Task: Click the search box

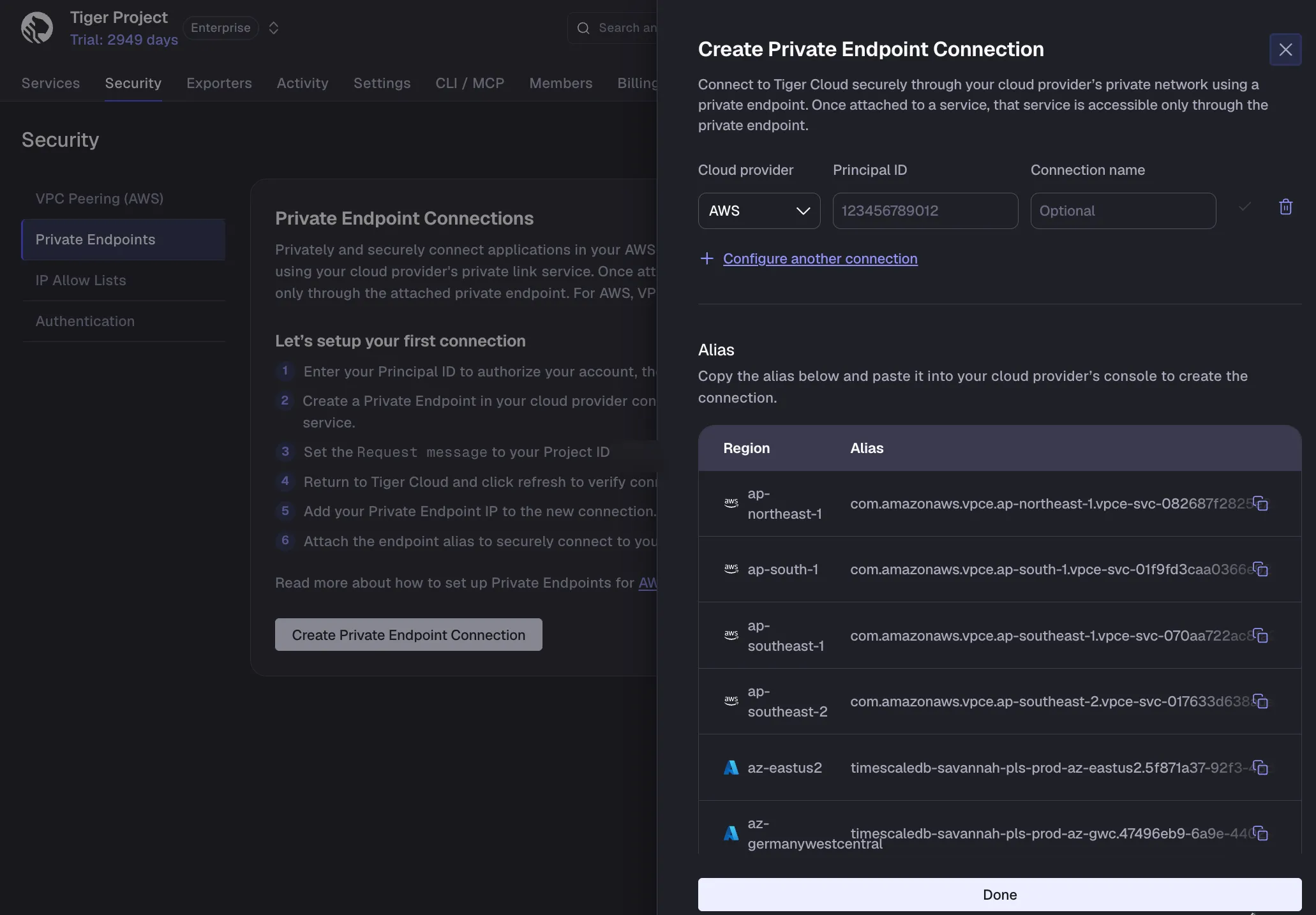Action: 613,28
